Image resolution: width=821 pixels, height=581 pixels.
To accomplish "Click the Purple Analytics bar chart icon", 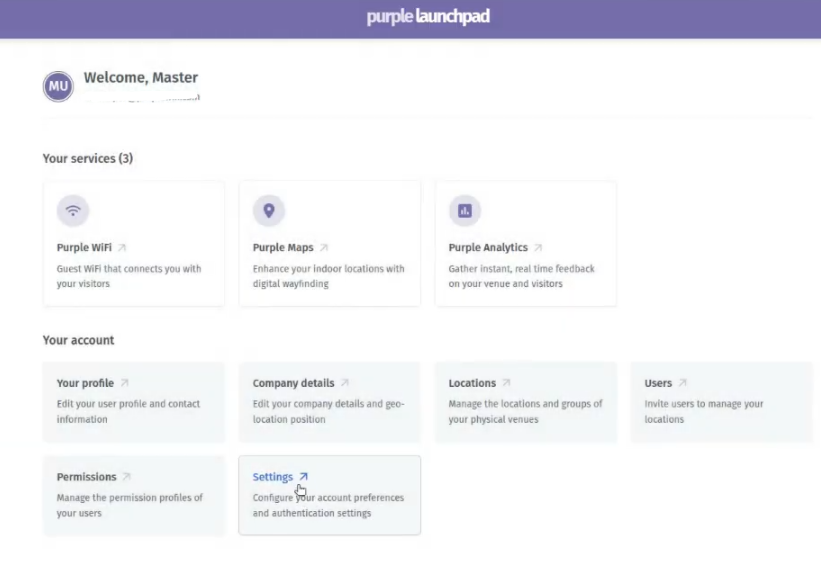I will (464, 210).
